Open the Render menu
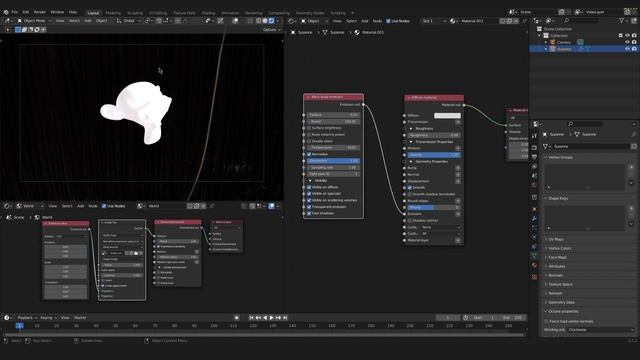Viewport: 640px width, 360px height. 40,12
